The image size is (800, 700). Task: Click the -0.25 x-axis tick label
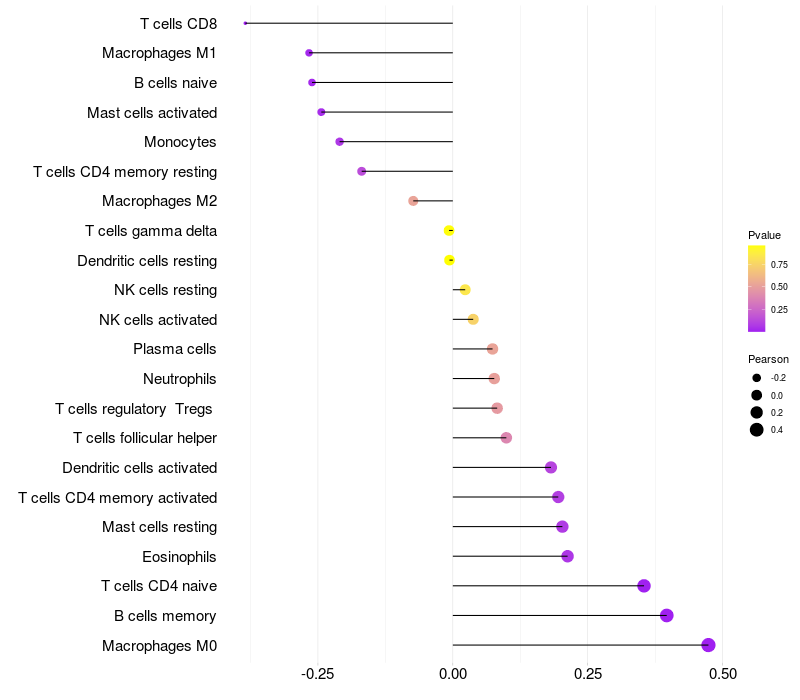click(317, 674)
